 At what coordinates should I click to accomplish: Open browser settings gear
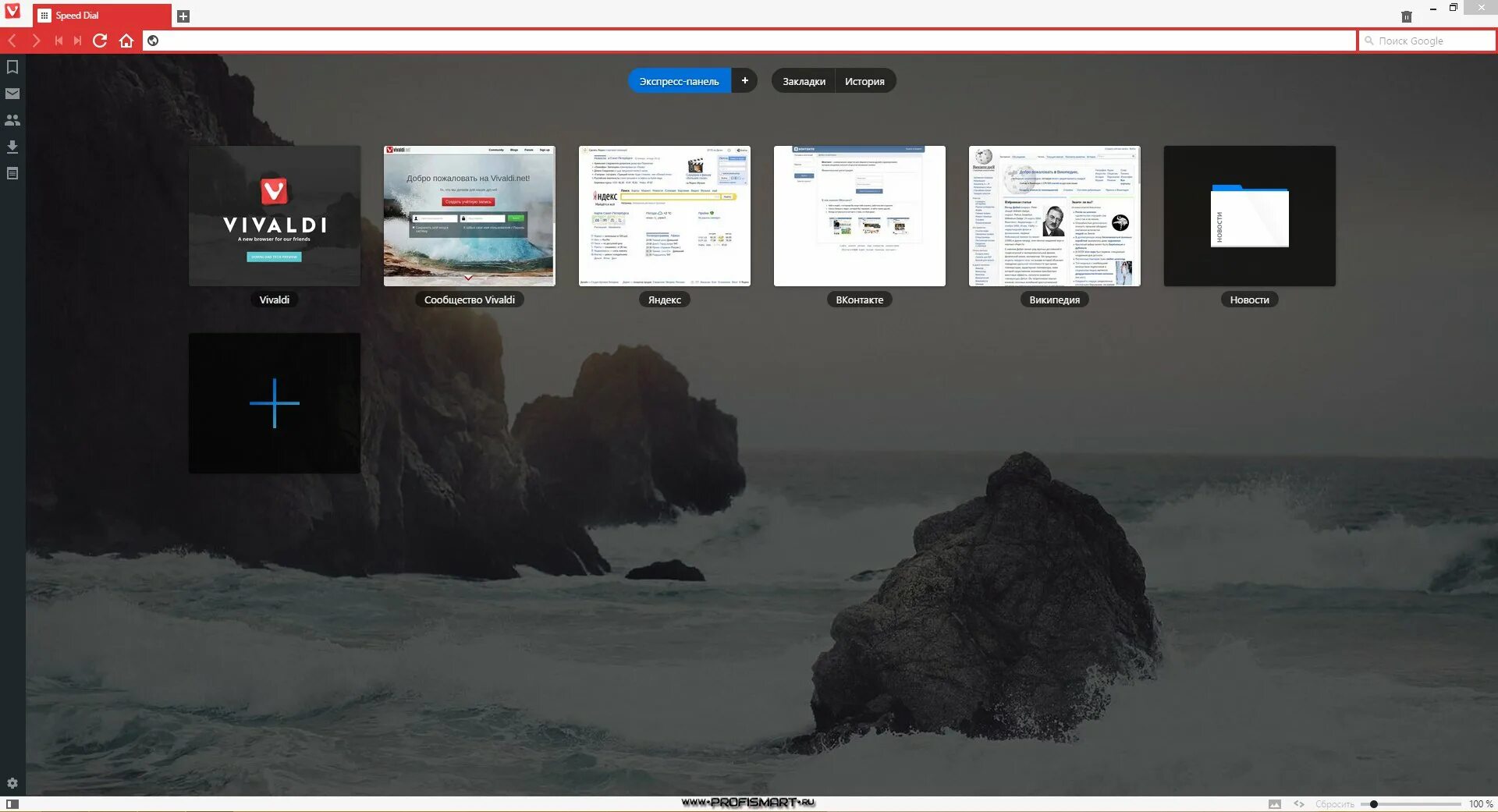pyautogui.click(x=12, y=783)
